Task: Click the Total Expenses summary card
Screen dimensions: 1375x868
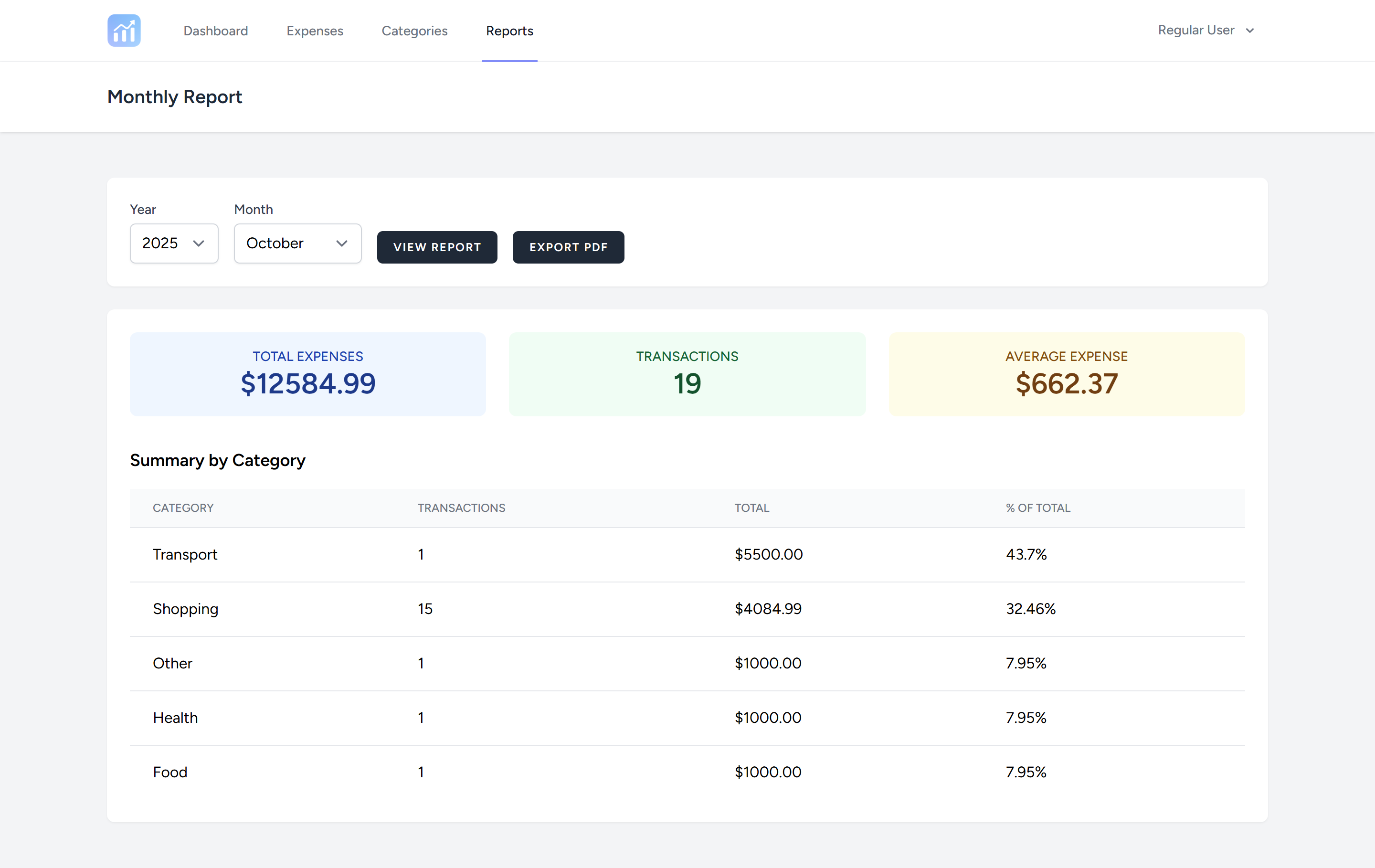Action: (308, 374)
